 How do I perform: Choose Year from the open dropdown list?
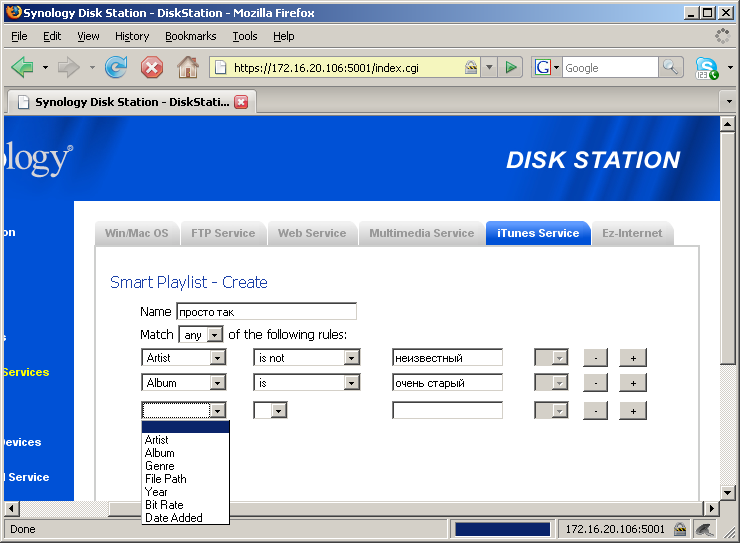click(185, 492)
